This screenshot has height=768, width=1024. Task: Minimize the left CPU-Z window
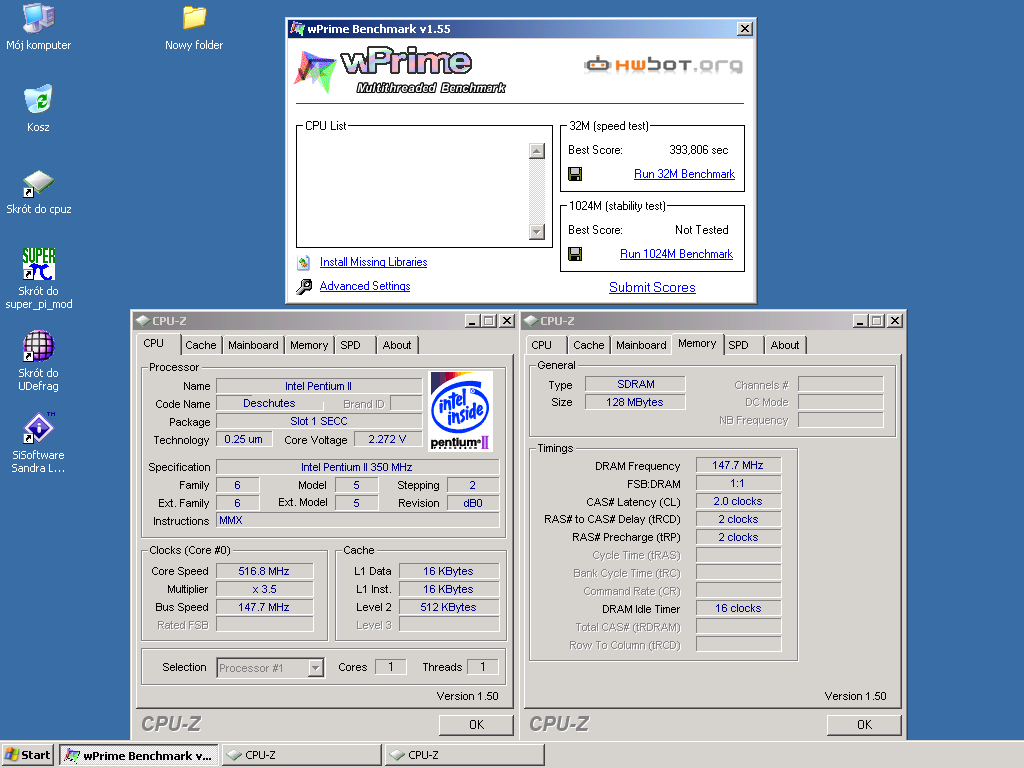tap(472, 321)
